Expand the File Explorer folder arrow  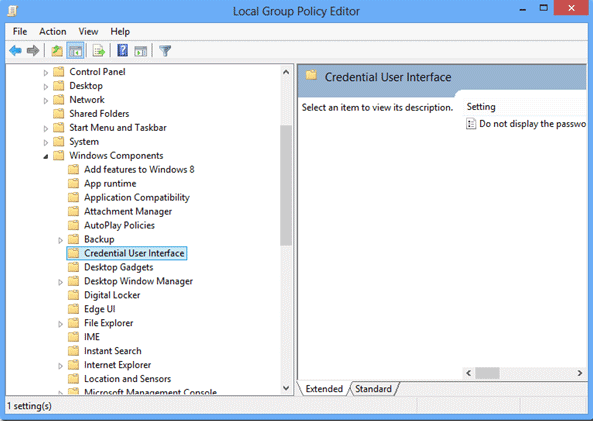[x=60, y=324]
